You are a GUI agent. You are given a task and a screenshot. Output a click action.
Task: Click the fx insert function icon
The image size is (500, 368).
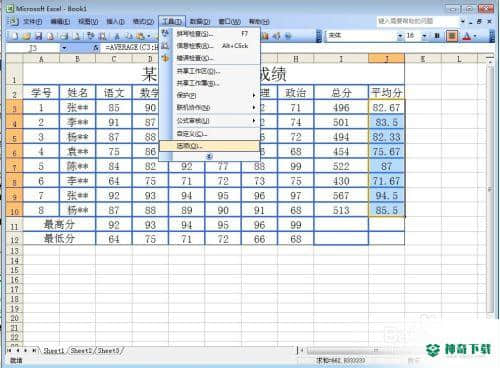tap(96, 48)
